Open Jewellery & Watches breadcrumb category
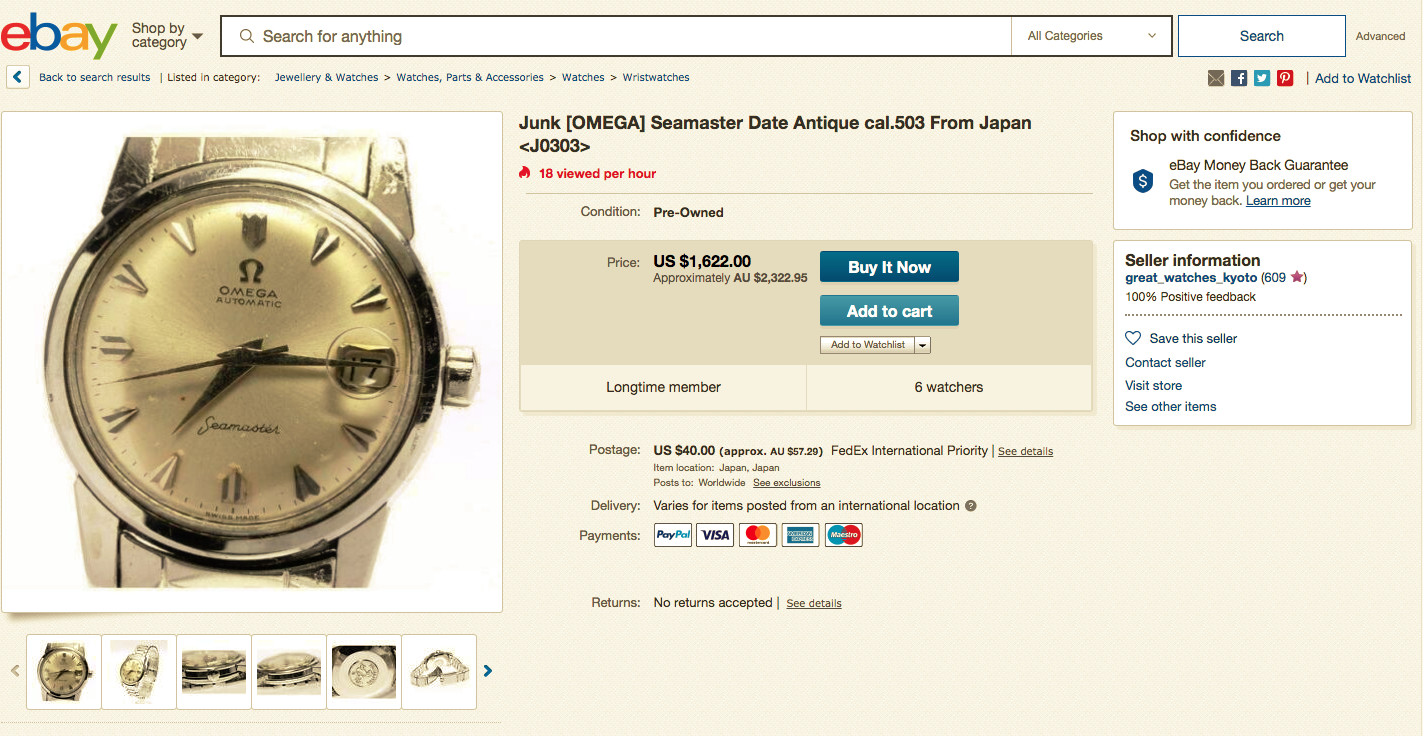 [326, 77]
